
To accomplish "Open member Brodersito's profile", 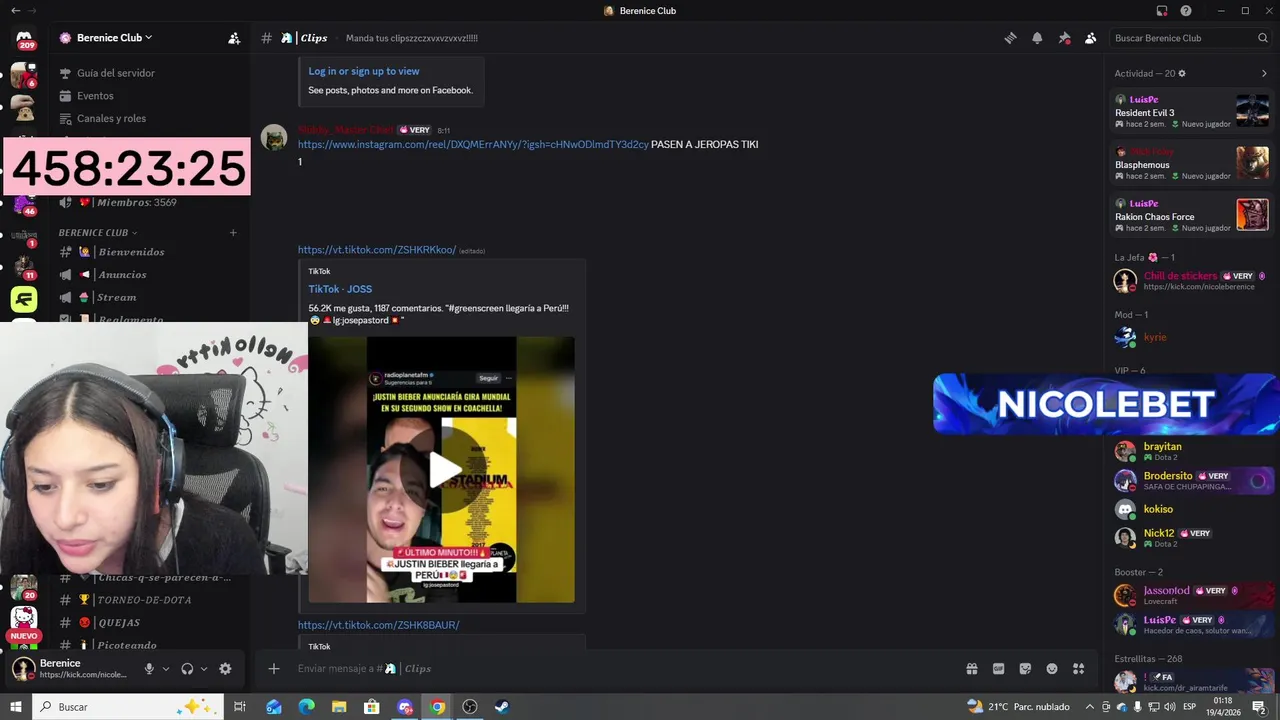I will pyautogui.click(x=1192, y=481).
